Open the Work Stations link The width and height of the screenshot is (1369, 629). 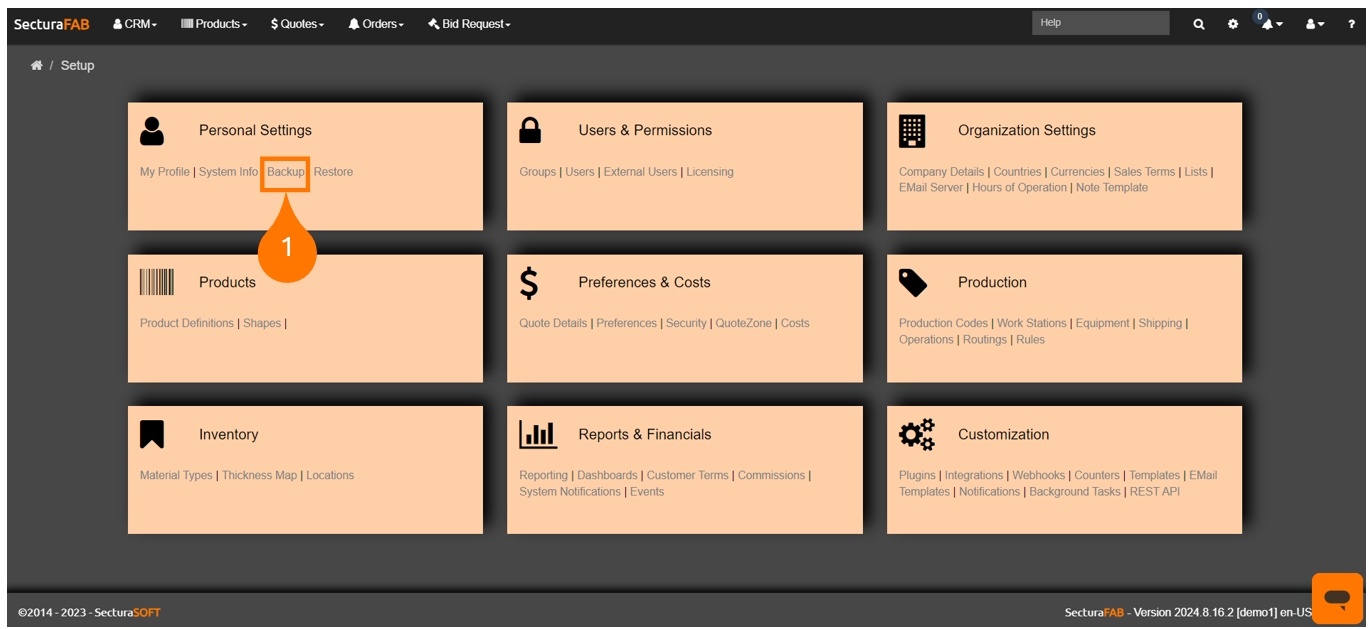pyautogui.click(x=1031, y=323)
